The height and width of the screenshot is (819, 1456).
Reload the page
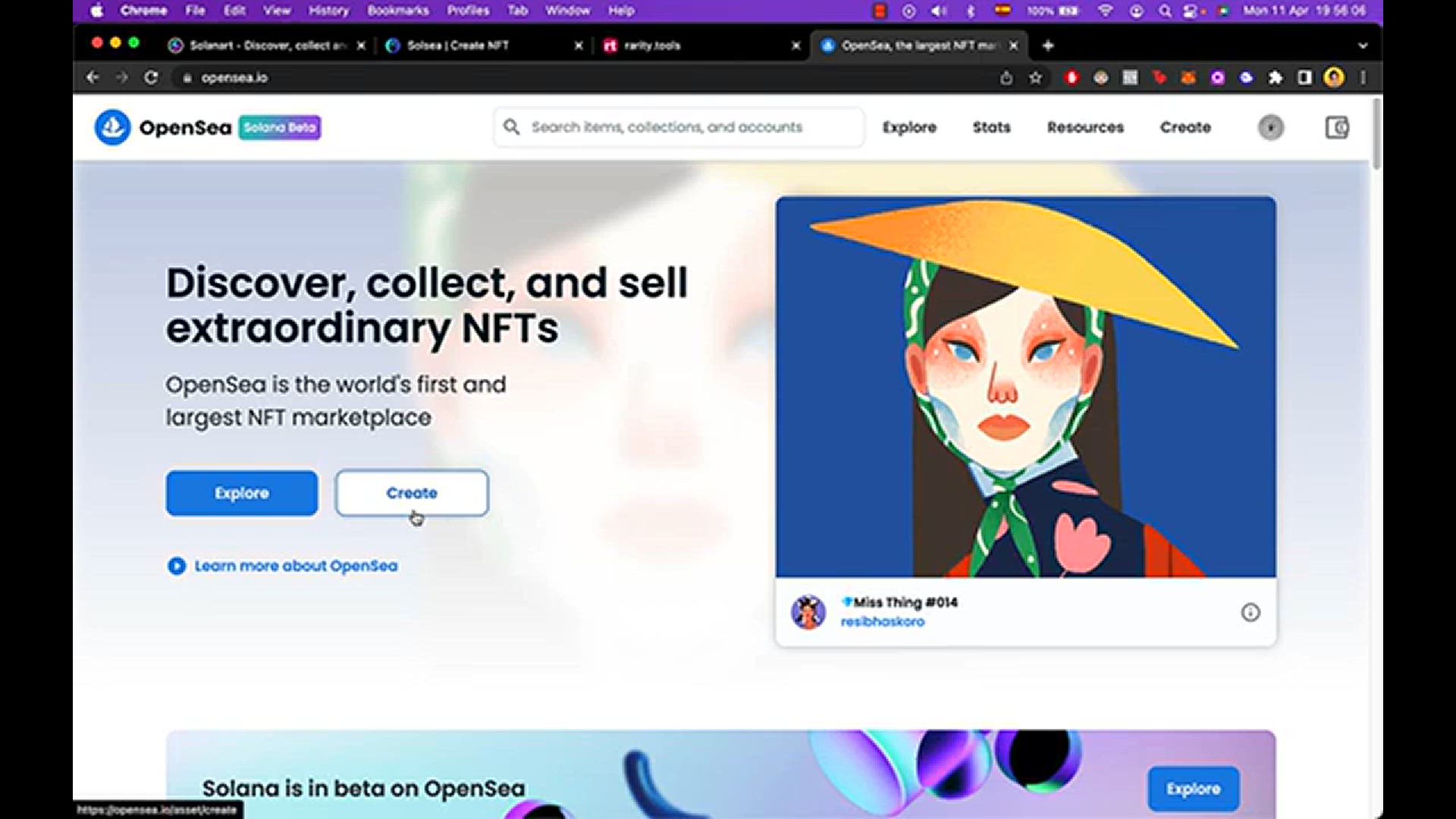click(x=151, y=77)
